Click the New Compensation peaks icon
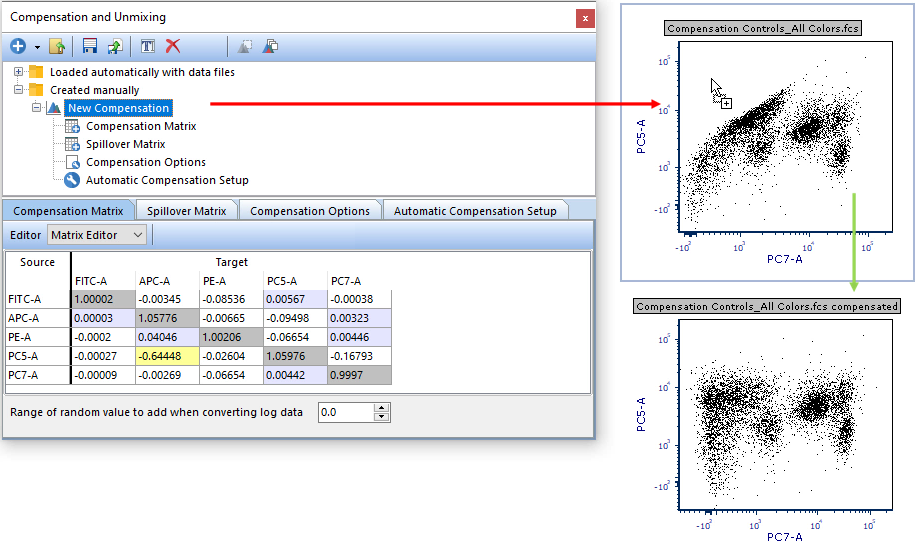 click(x=54, y=108)
